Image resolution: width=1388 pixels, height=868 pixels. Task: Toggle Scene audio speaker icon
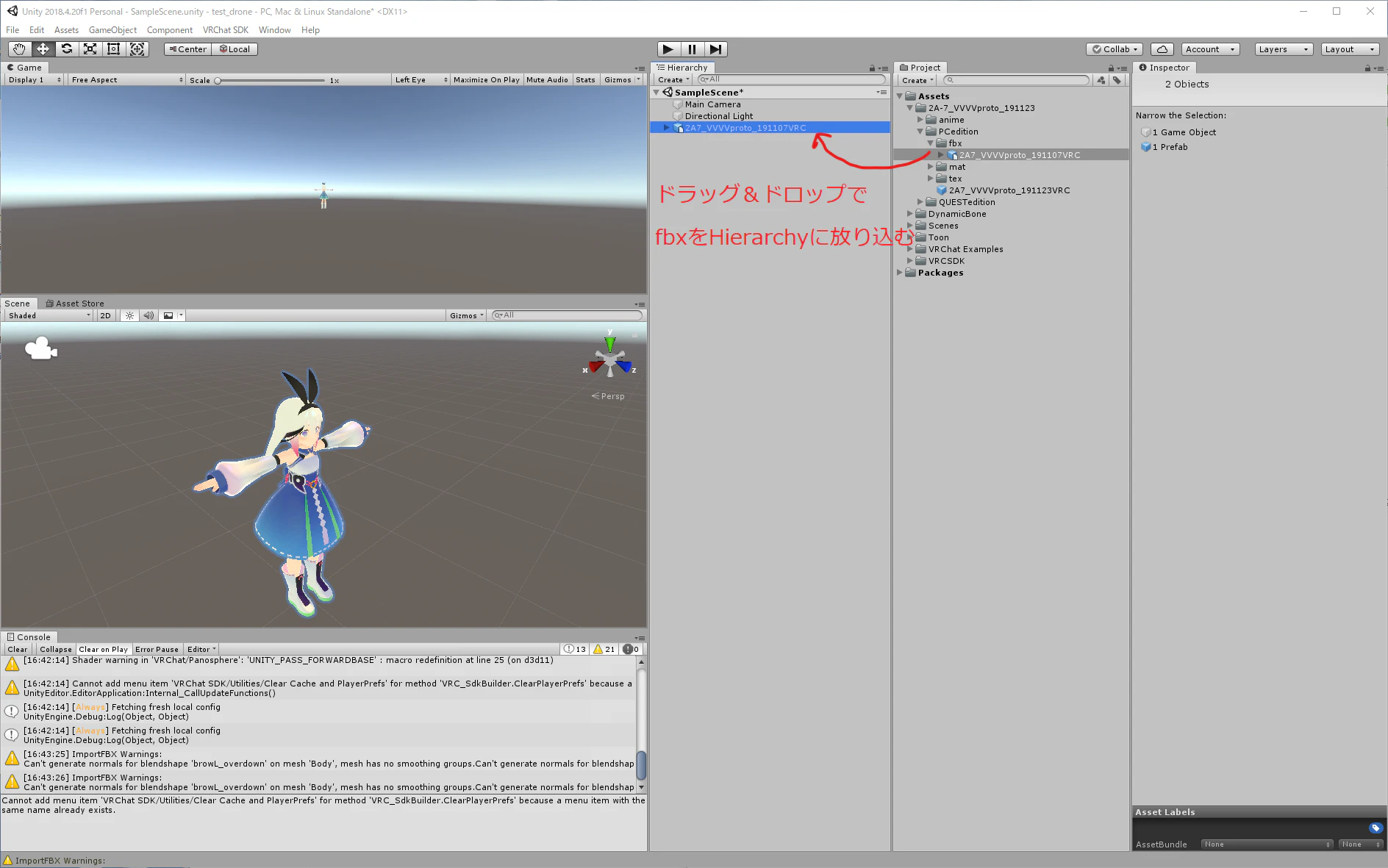click(149, 315)
